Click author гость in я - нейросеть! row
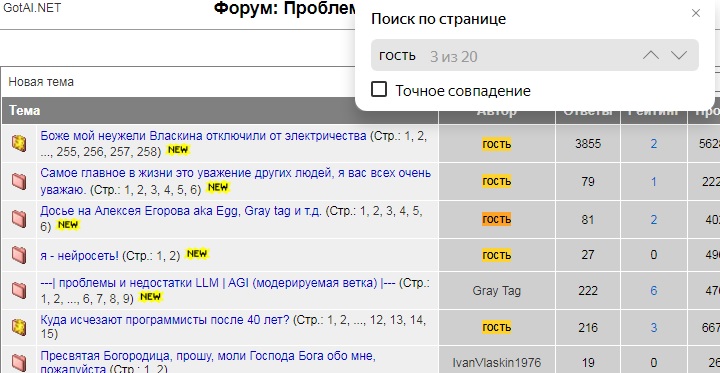 click(x=496, y=255)
